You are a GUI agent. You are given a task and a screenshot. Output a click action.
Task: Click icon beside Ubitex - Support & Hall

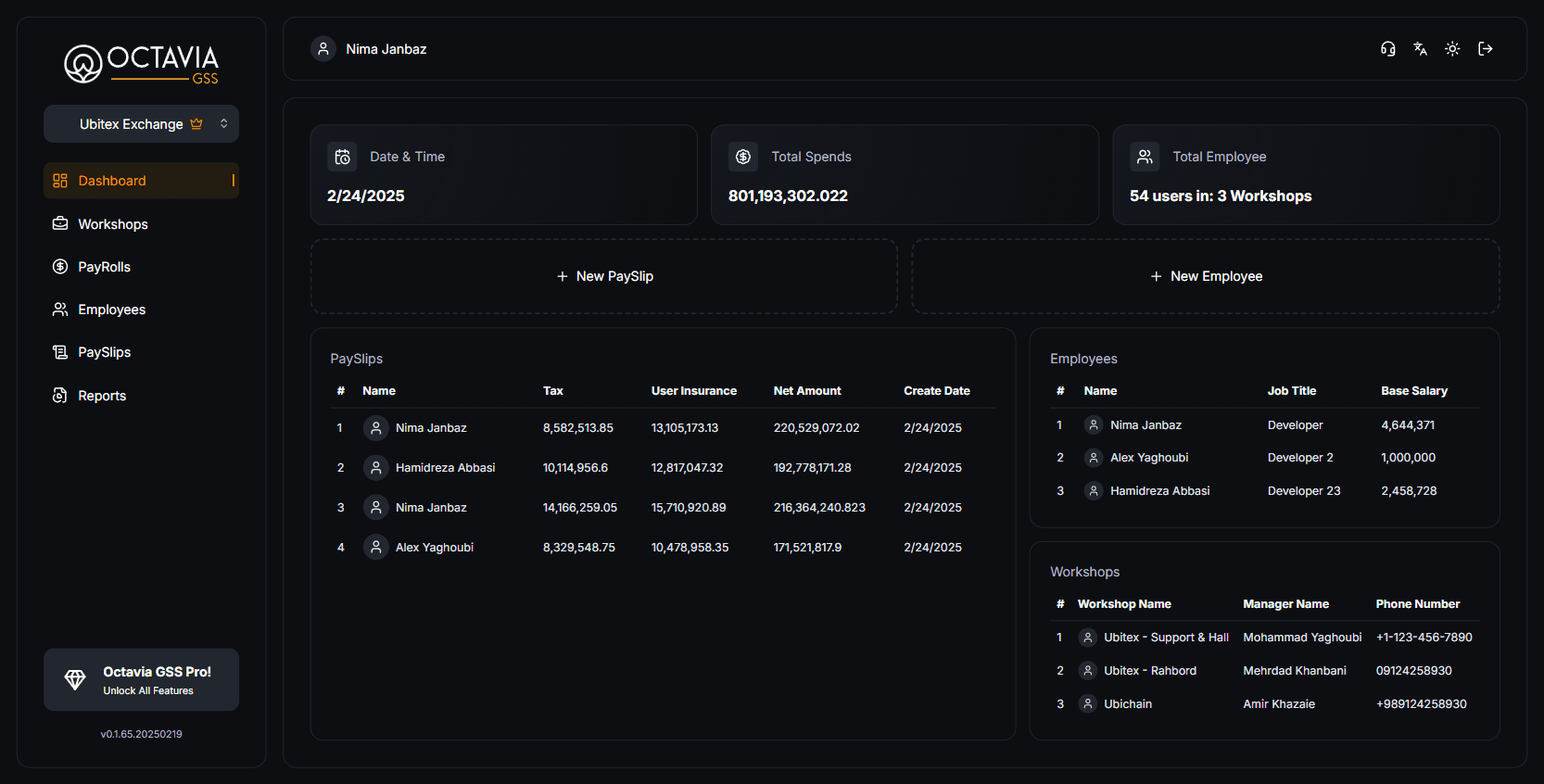[x=1088, y=638]
